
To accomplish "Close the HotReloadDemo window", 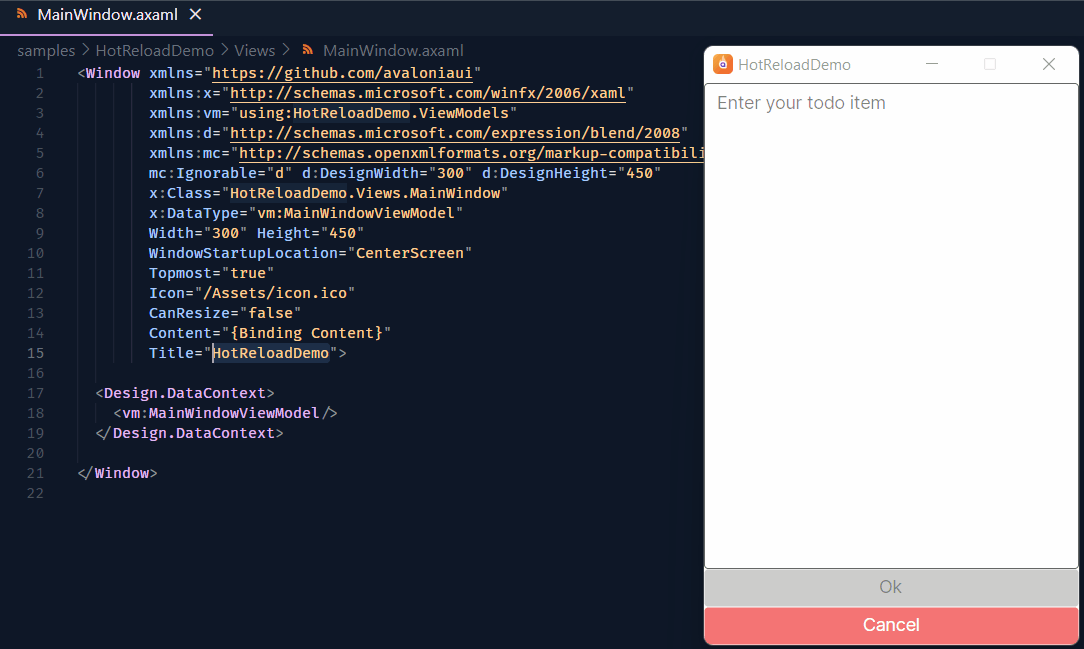I will [1049, 64].
